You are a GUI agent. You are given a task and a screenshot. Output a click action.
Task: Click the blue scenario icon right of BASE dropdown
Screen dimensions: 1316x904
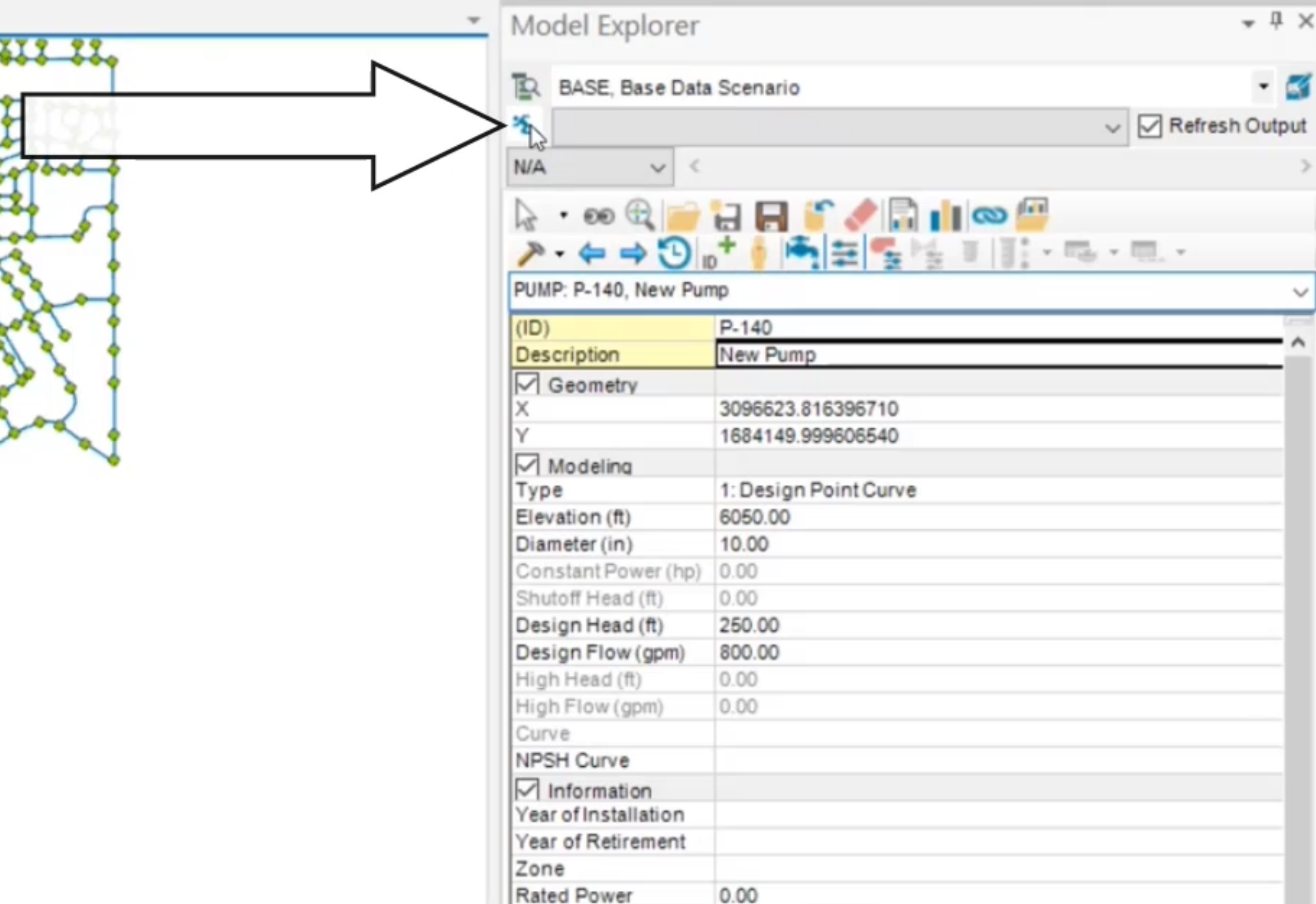[x=1299, y=87]
